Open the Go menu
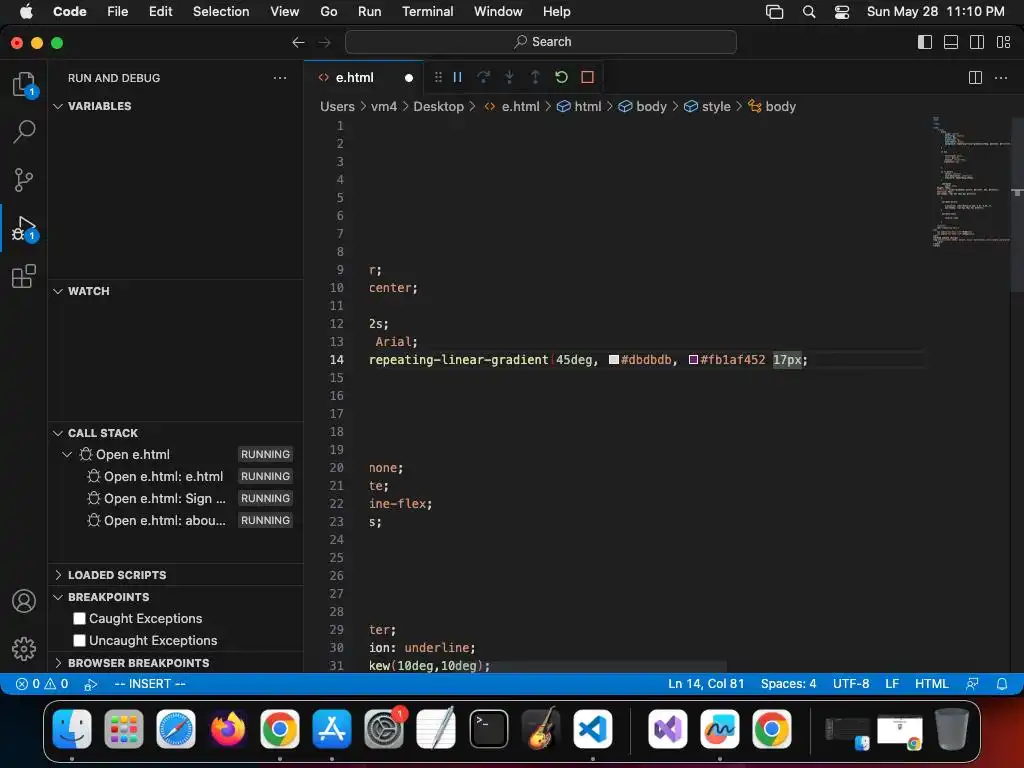Image resolution: width=1024 pixels, height=768 pixels. click(328, 12)
